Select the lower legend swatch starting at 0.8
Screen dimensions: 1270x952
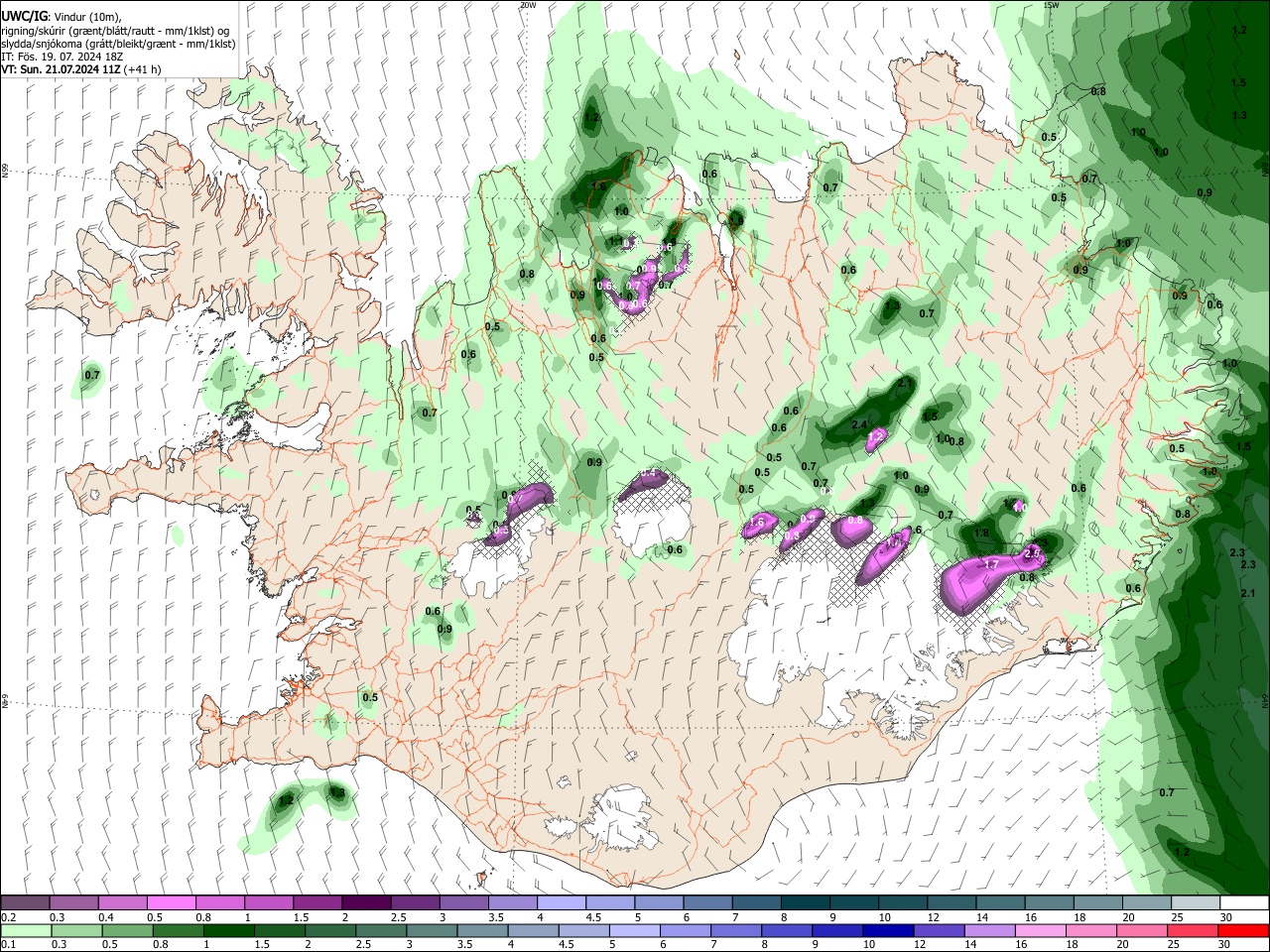(178, 930)
